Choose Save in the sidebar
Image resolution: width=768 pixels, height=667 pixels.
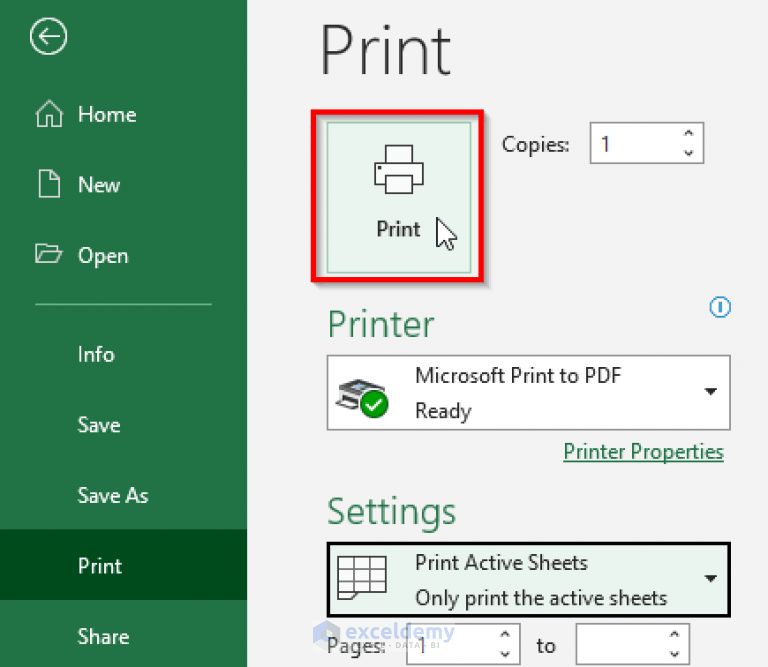coord(99,425)
